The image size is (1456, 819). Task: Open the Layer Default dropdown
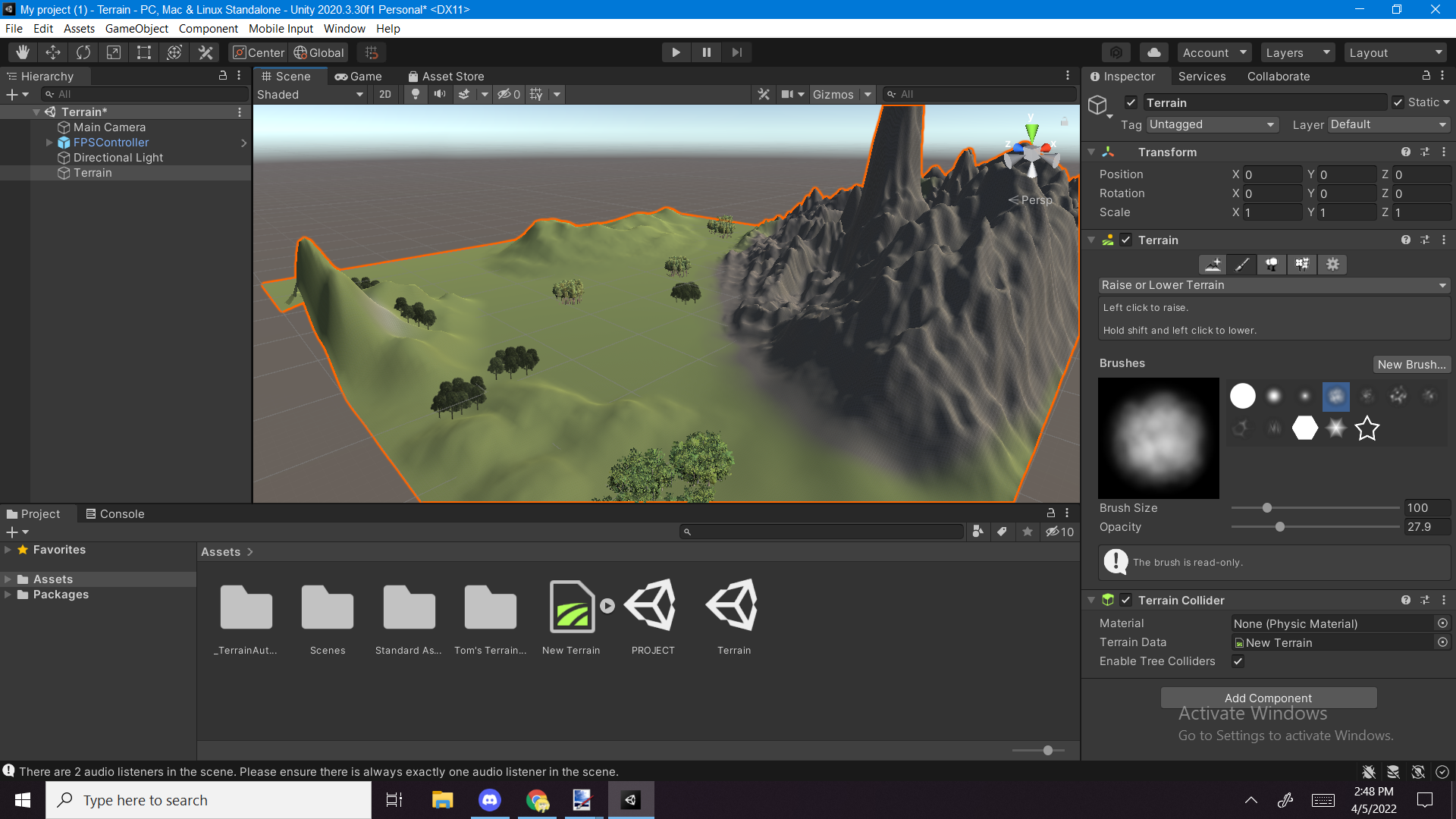(x=1389, y=124)
